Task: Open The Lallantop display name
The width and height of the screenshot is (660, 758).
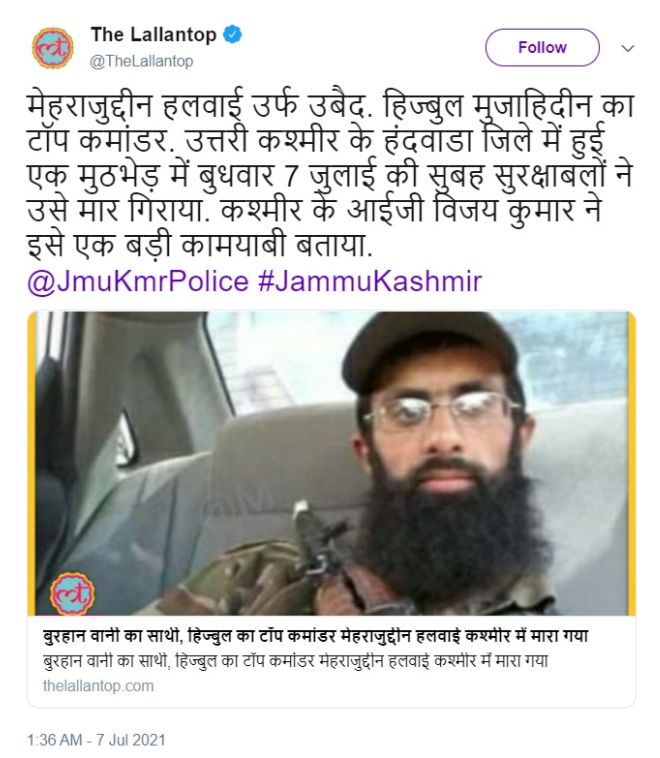Action: coord(154,35)
